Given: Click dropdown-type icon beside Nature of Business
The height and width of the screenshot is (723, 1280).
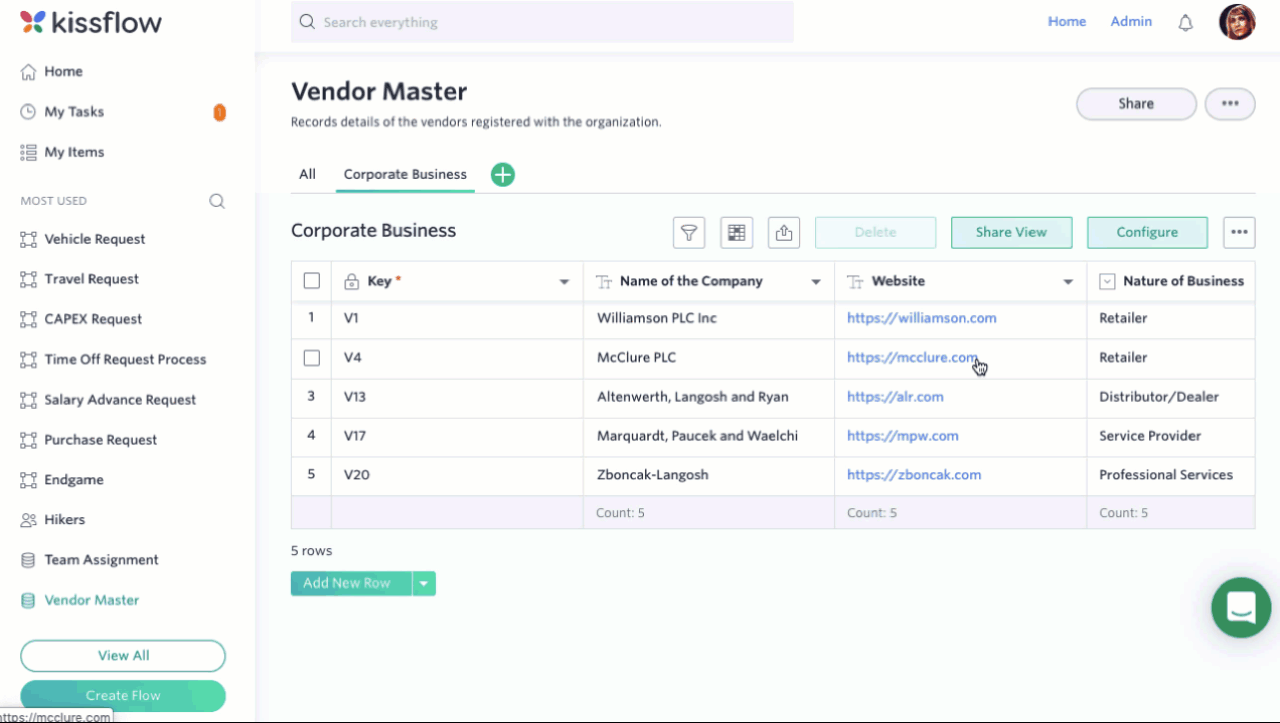Looking at the screenshot, I should coord(1107,282).
